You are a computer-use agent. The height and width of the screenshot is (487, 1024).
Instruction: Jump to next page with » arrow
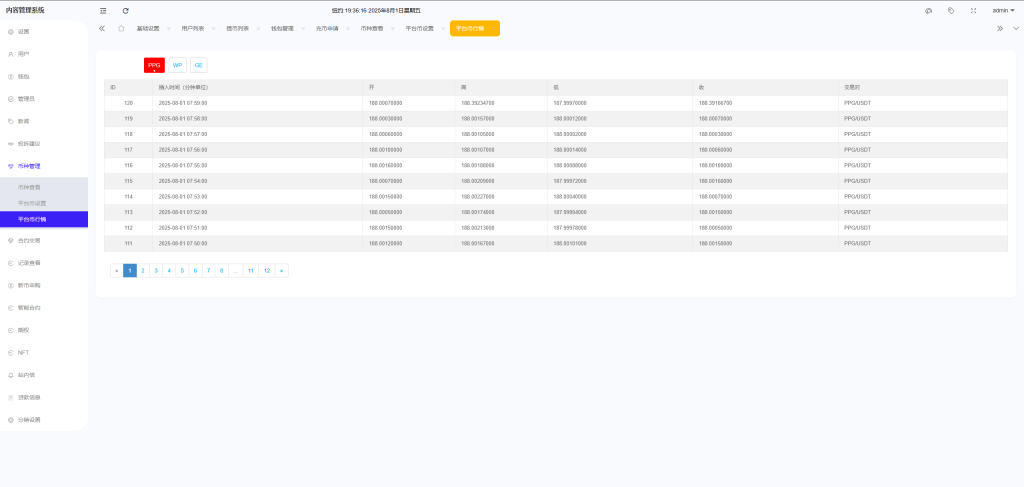pyautogui.click(x=282, y=270)
